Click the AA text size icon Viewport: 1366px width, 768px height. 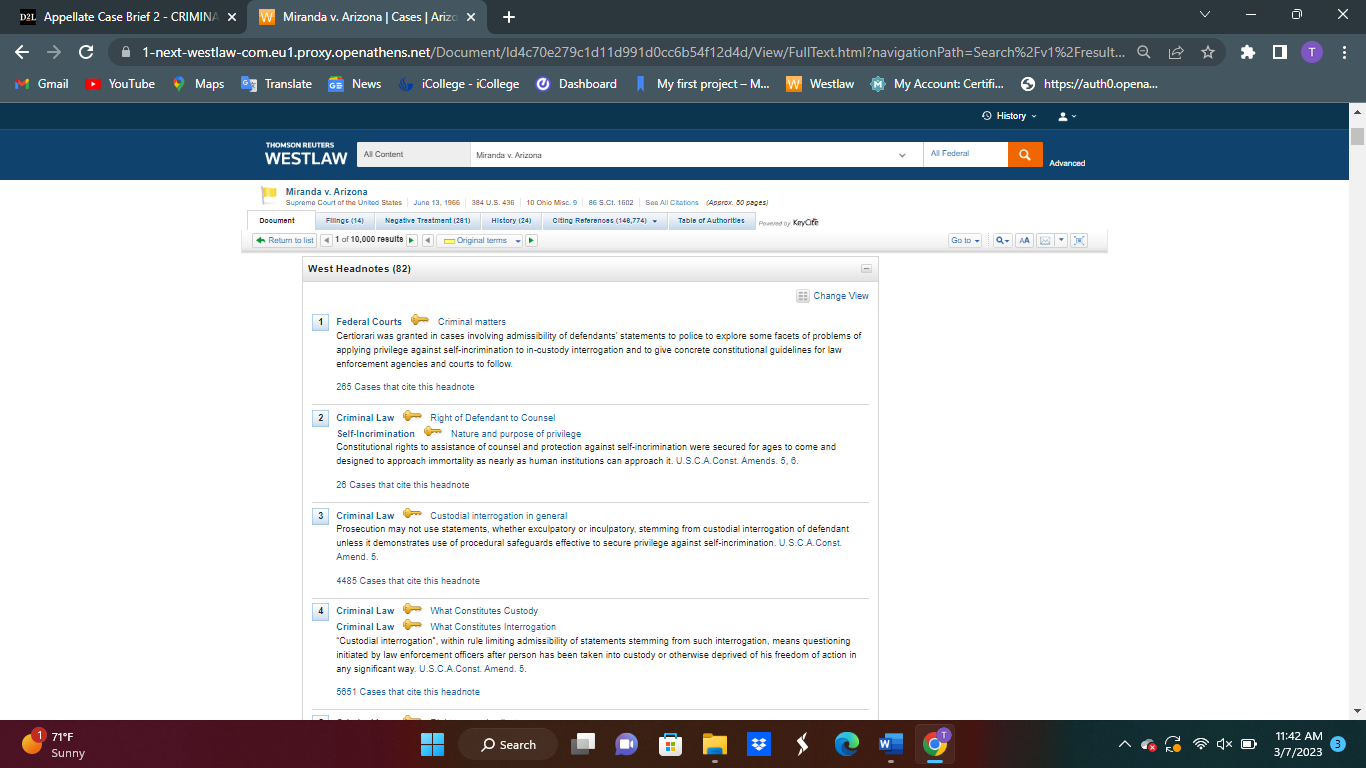click(x=1023, y=240)
